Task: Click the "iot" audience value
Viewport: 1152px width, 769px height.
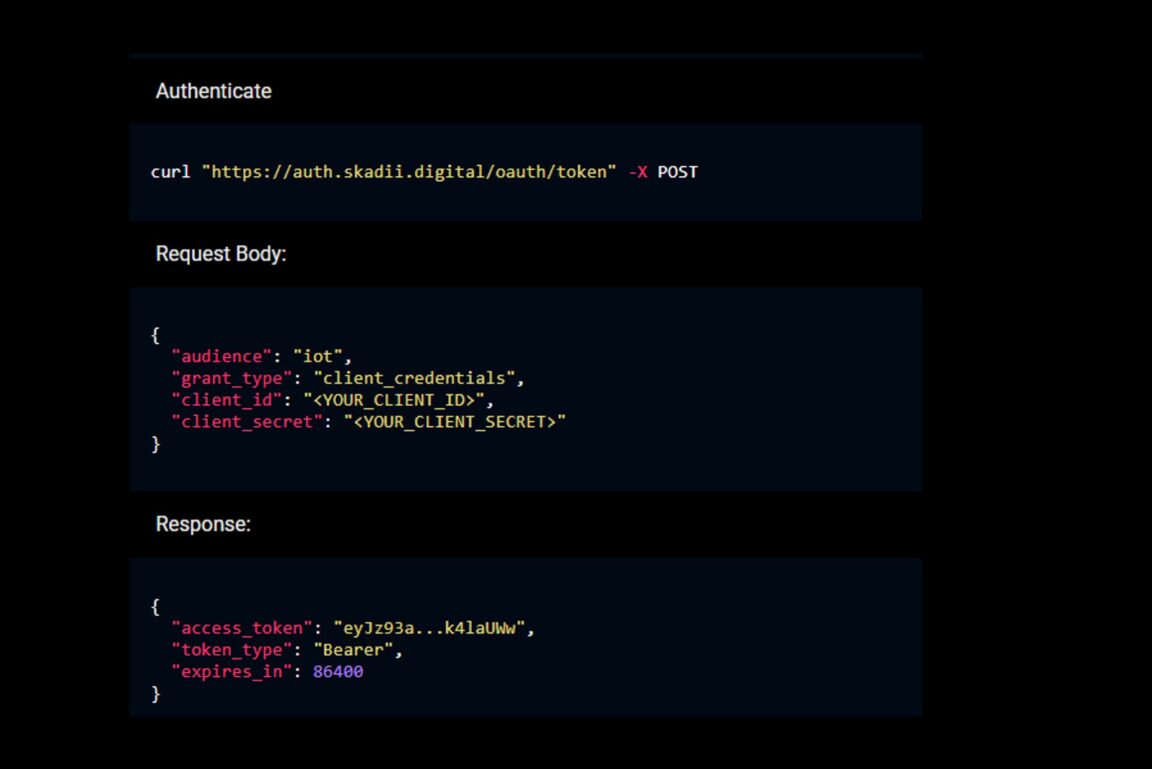Action: pyautogui.click(x=318, y=356)
